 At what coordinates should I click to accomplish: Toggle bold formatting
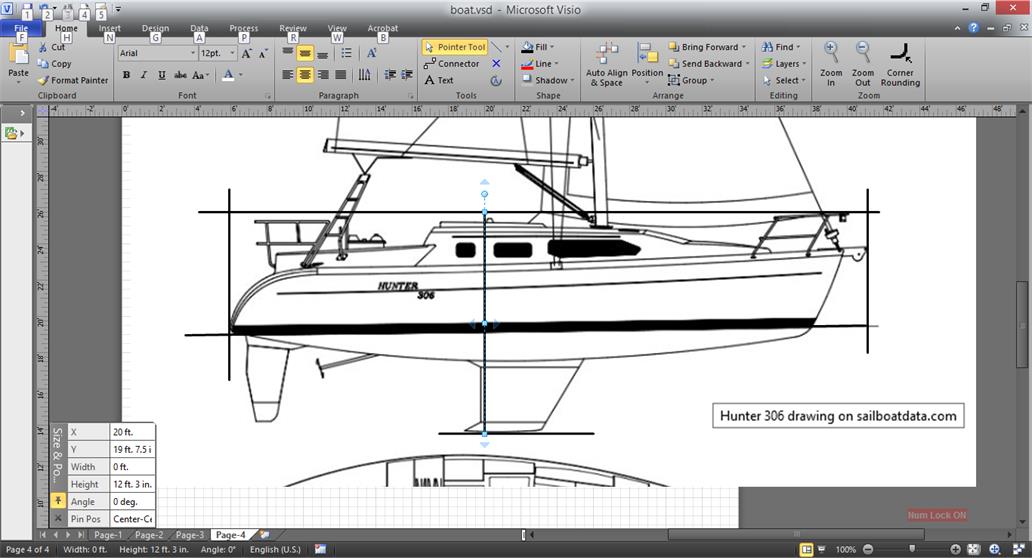(x=126, y=75)
